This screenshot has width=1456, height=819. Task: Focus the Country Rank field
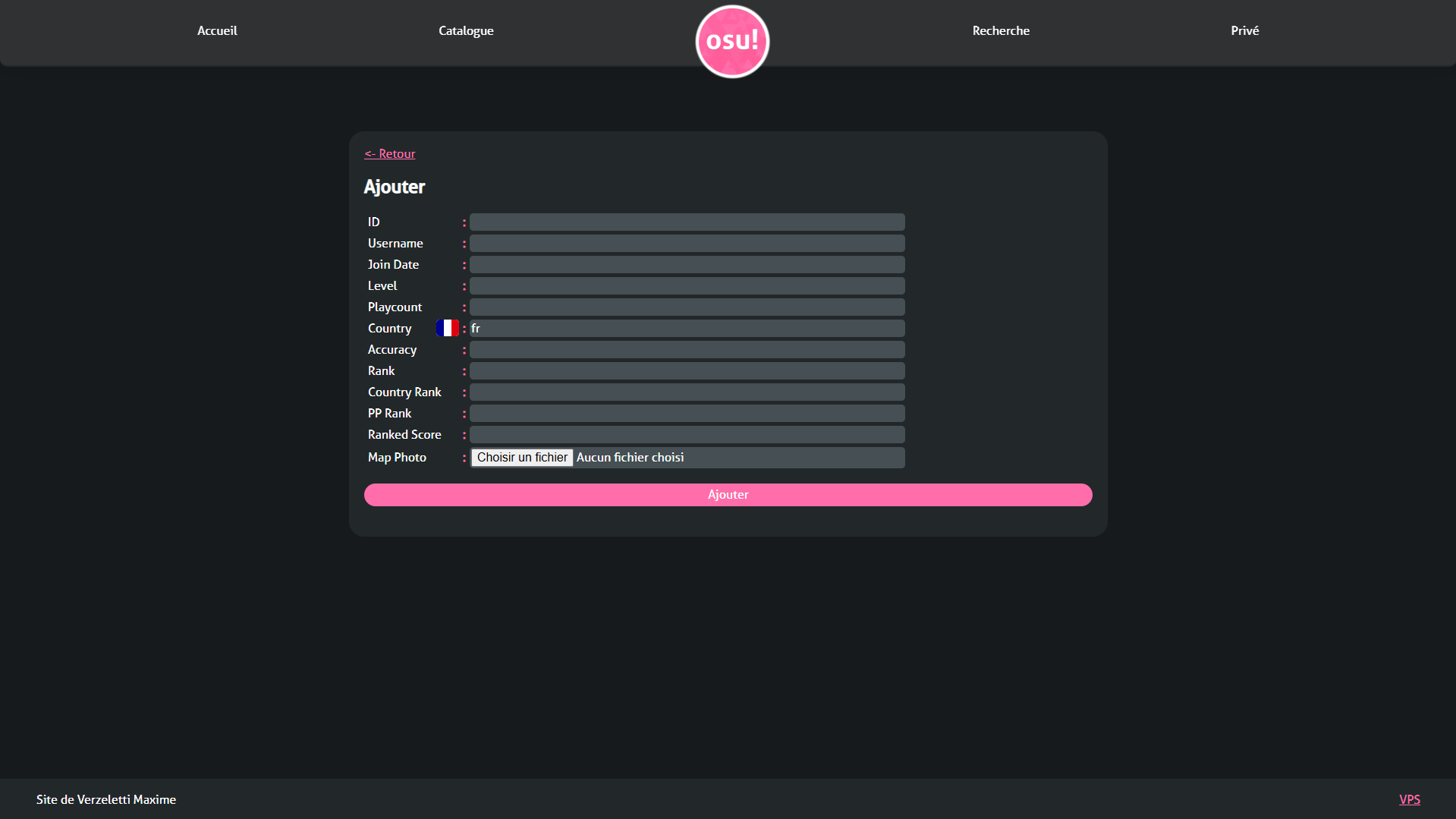pyautogui.click(x=687, y=392)
